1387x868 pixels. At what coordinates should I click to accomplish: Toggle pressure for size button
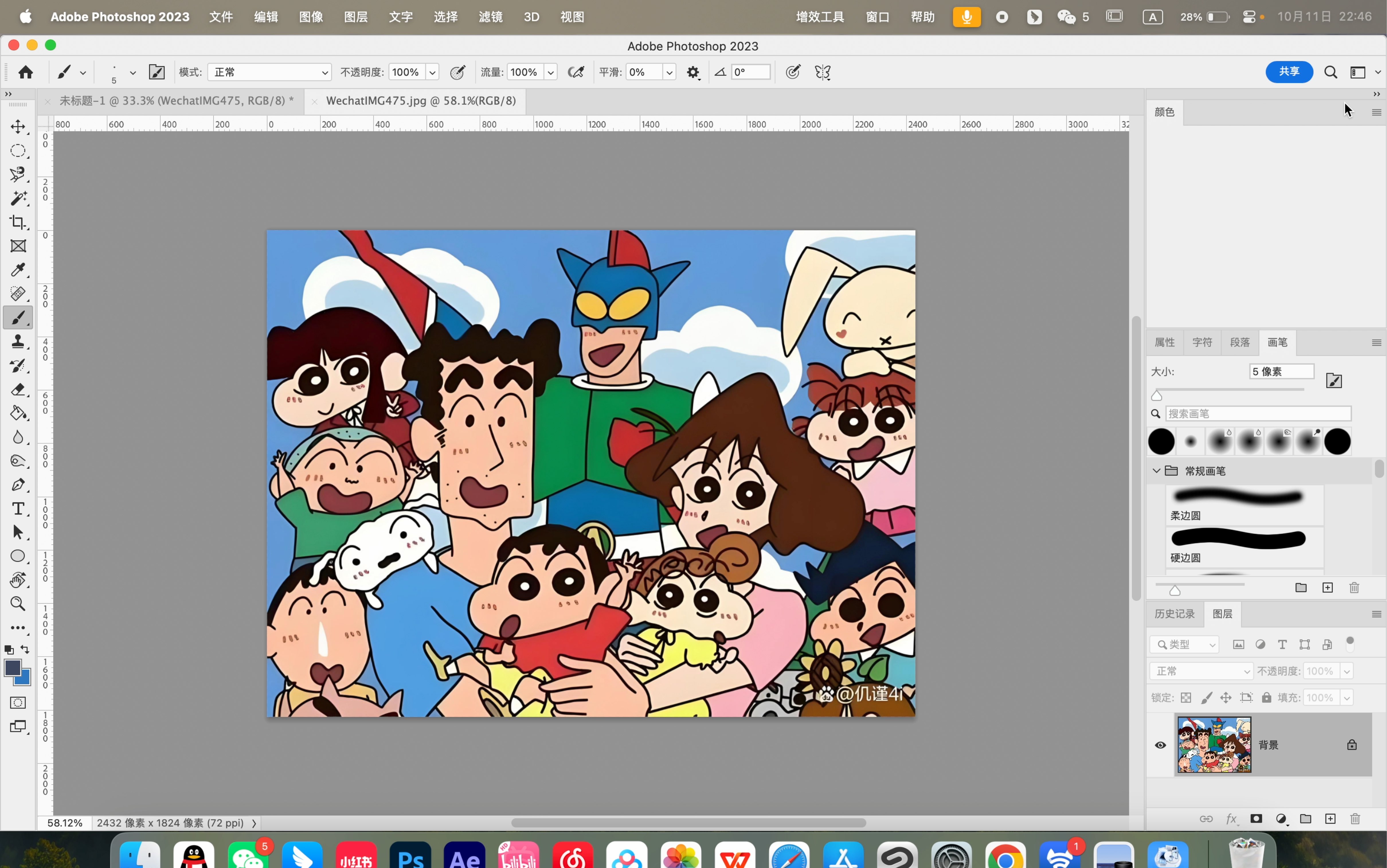pyautogui.click(x=793, y=72)
